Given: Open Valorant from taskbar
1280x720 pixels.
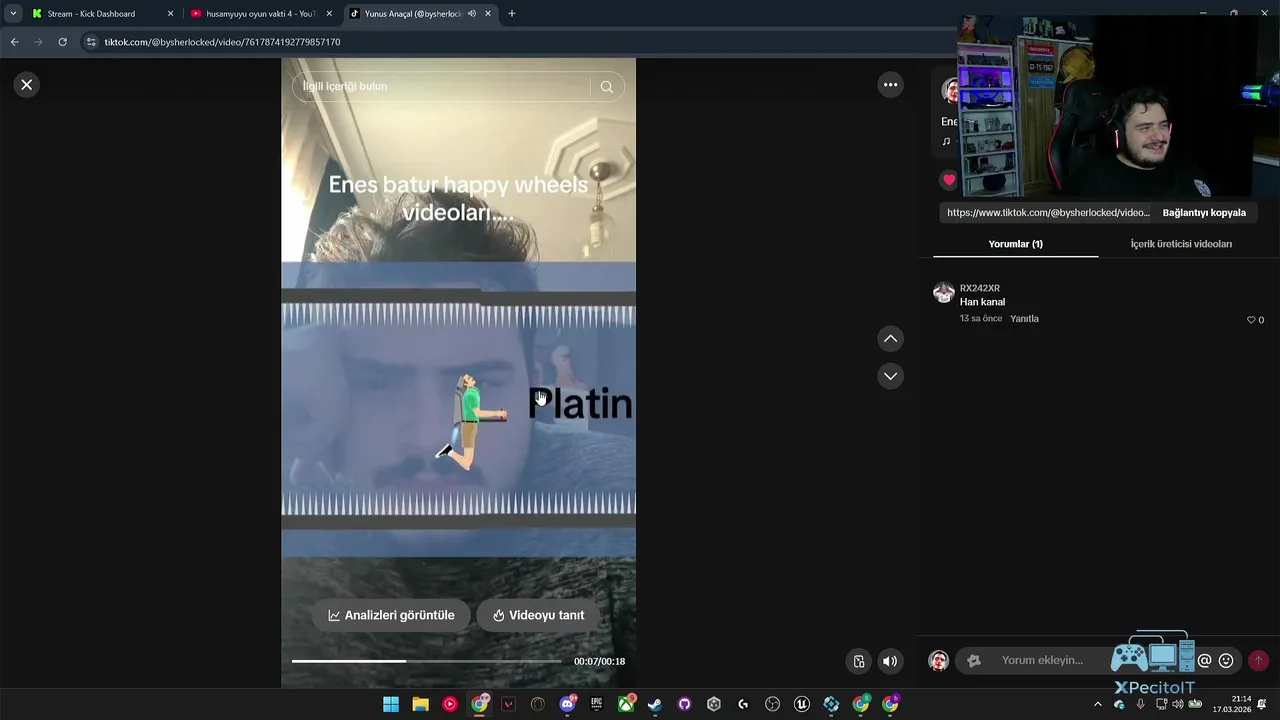Looking at the screenshot, I should click(x=508, y=704).
